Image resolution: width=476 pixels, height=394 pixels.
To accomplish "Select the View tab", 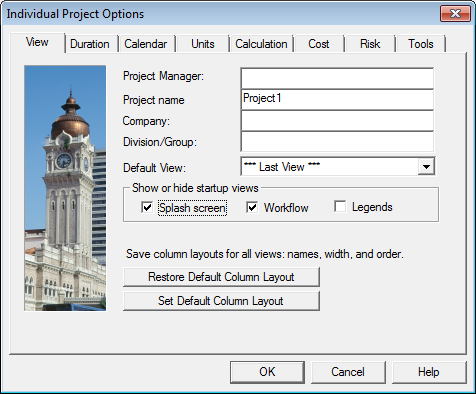I will point(37,42).
